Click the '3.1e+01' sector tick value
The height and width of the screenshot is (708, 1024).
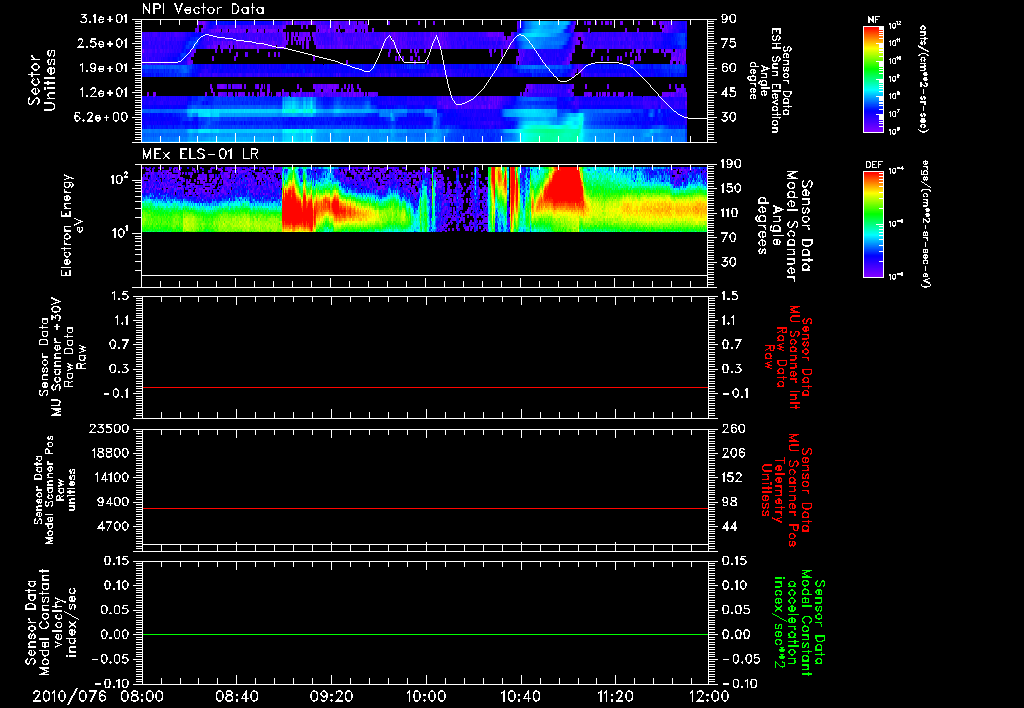click(x=104, y=19)
